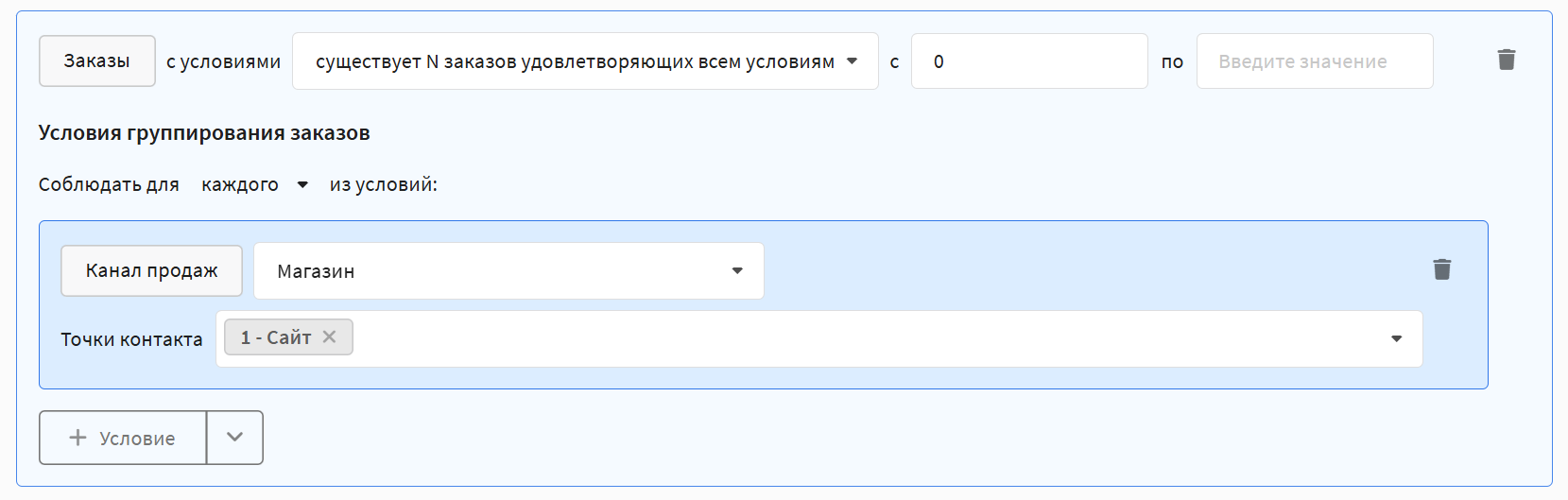The height and width of the screenshot is (500, 1568).
Task: Focus the "с" field containing 0
Action: (x=1028, y=61)
